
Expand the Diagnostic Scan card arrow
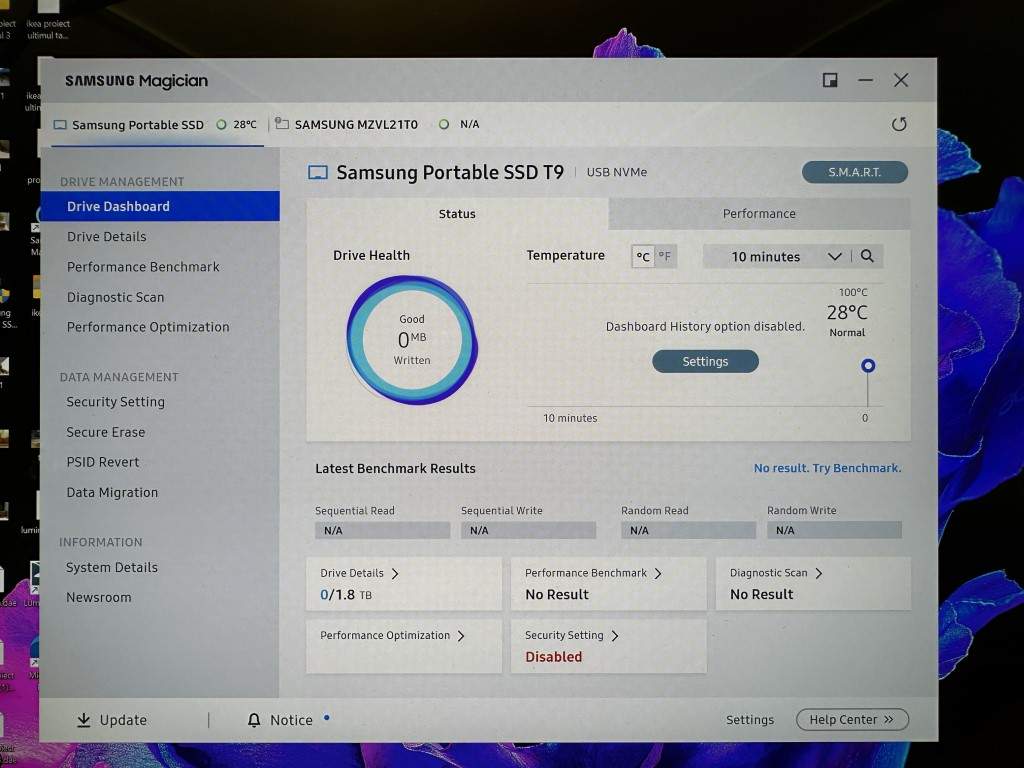tap(818, 573)
